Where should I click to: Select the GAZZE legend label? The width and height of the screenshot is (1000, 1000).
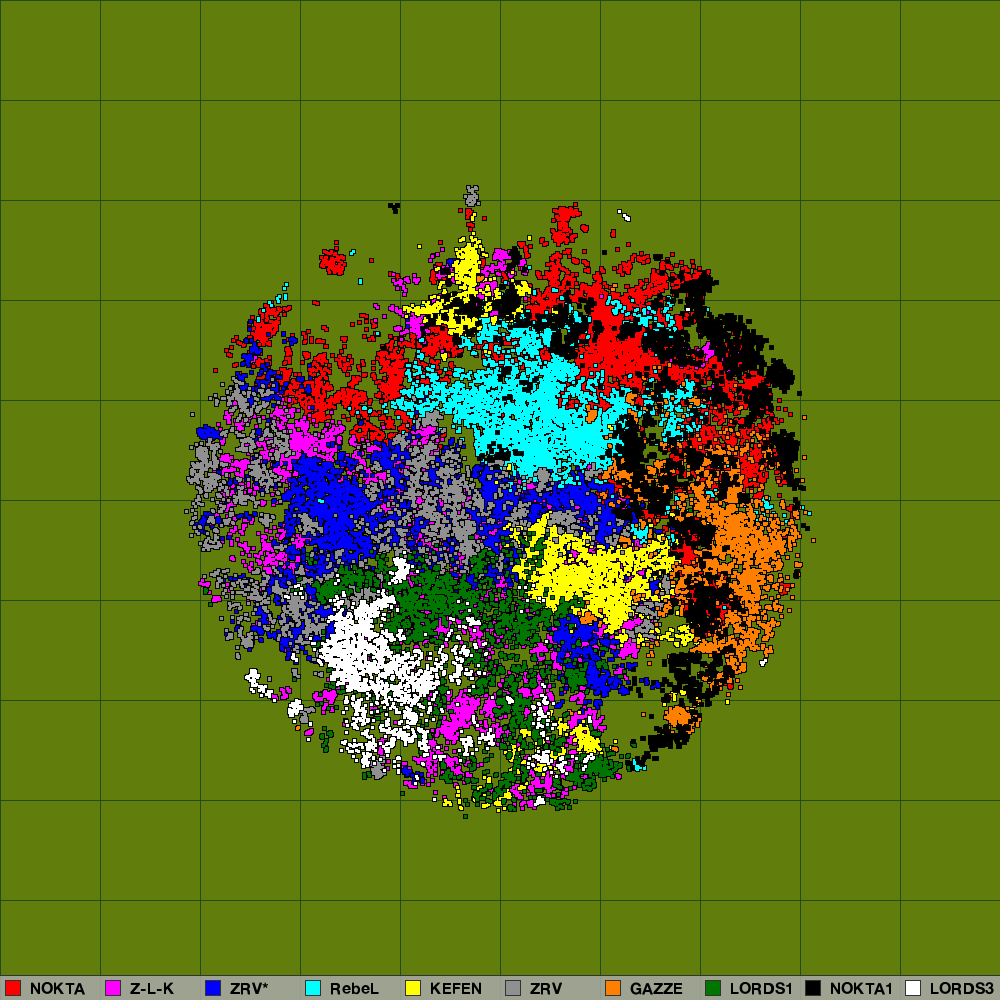[x=656, y=989]
